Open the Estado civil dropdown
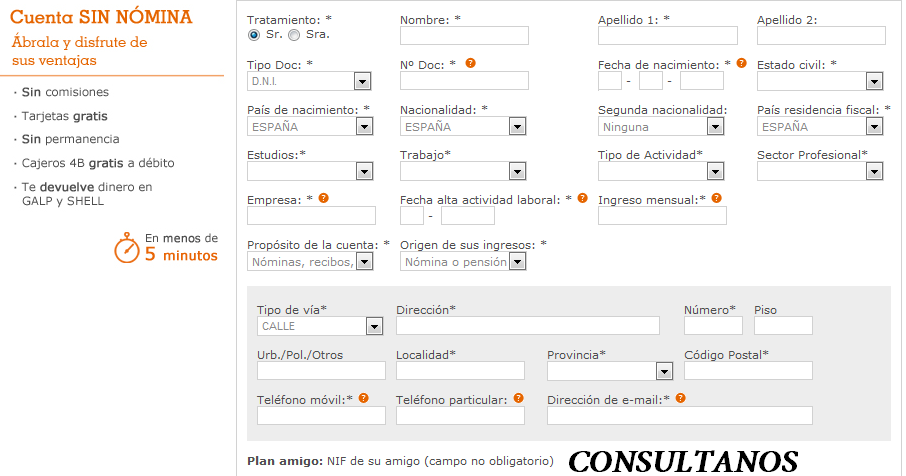Image resolution: width=906 pixels, height=476 pixels. coord(874,82)
